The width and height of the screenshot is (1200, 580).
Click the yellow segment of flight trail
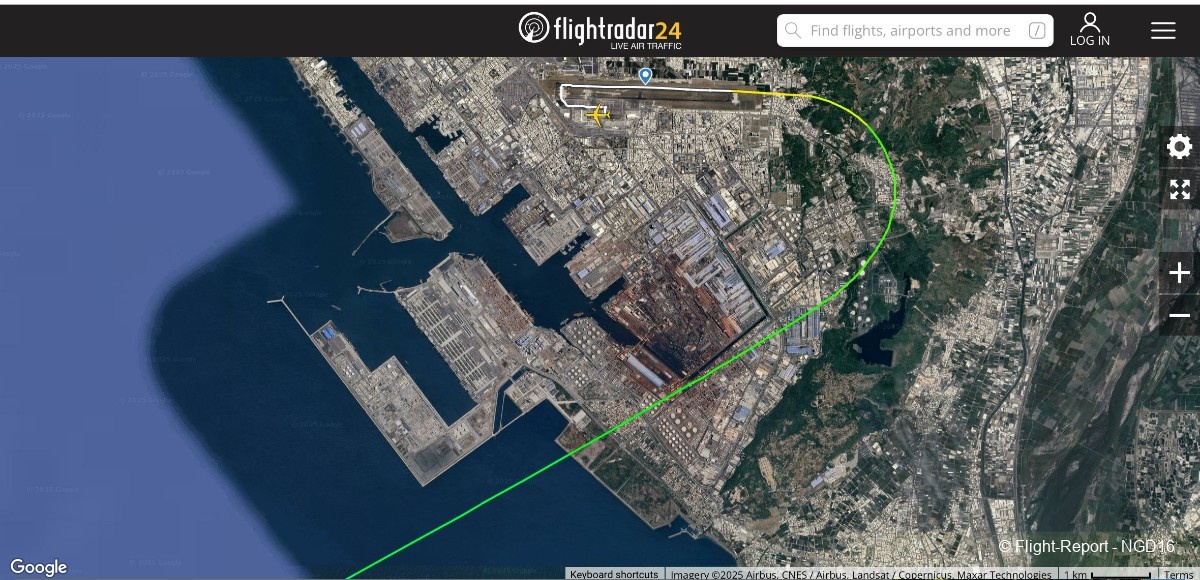click(x=770, y=94)
